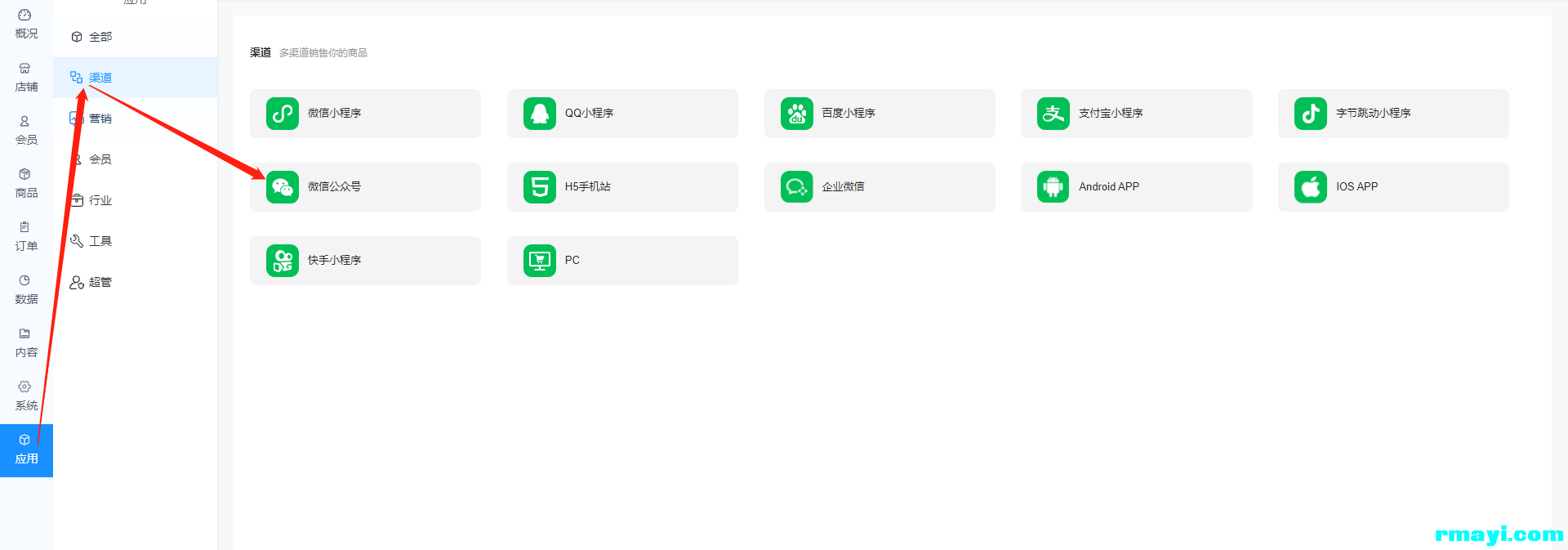Image resolution: width=1568 pixels, height=550 pixels.
Task: Click the 店铺 storefront icon in sidebar
Action: (x=24, y=68)
